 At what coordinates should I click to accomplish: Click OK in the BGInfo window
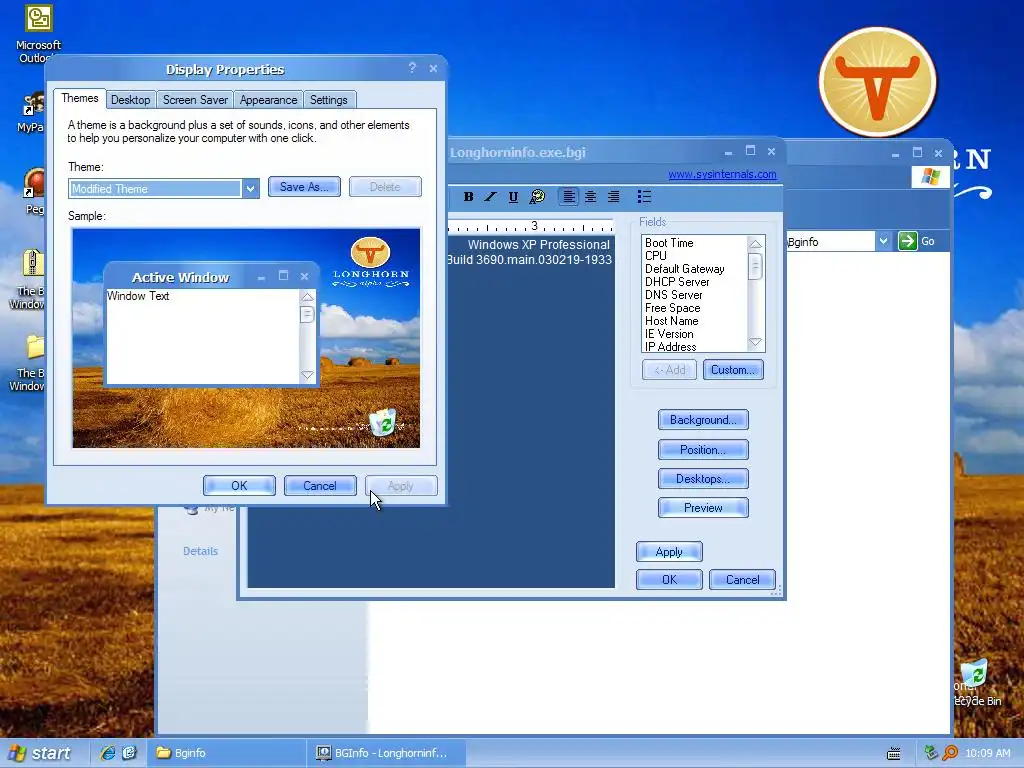click(x=669, y=580)
